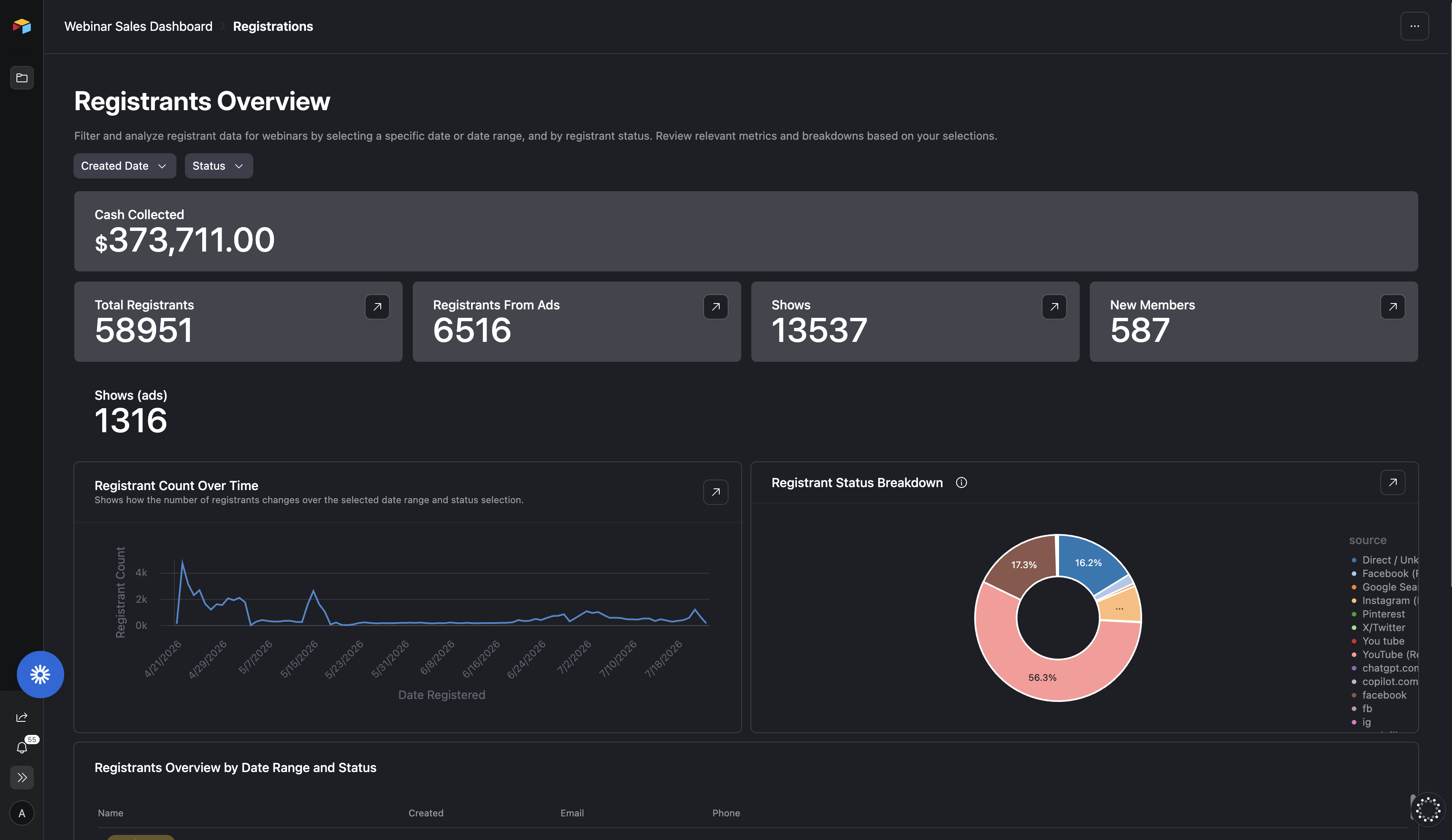The height and width of the screenshot is (840, 1452).
Task: Toggle Direct / Unknown legend entry
Action: pos(1385,560)
